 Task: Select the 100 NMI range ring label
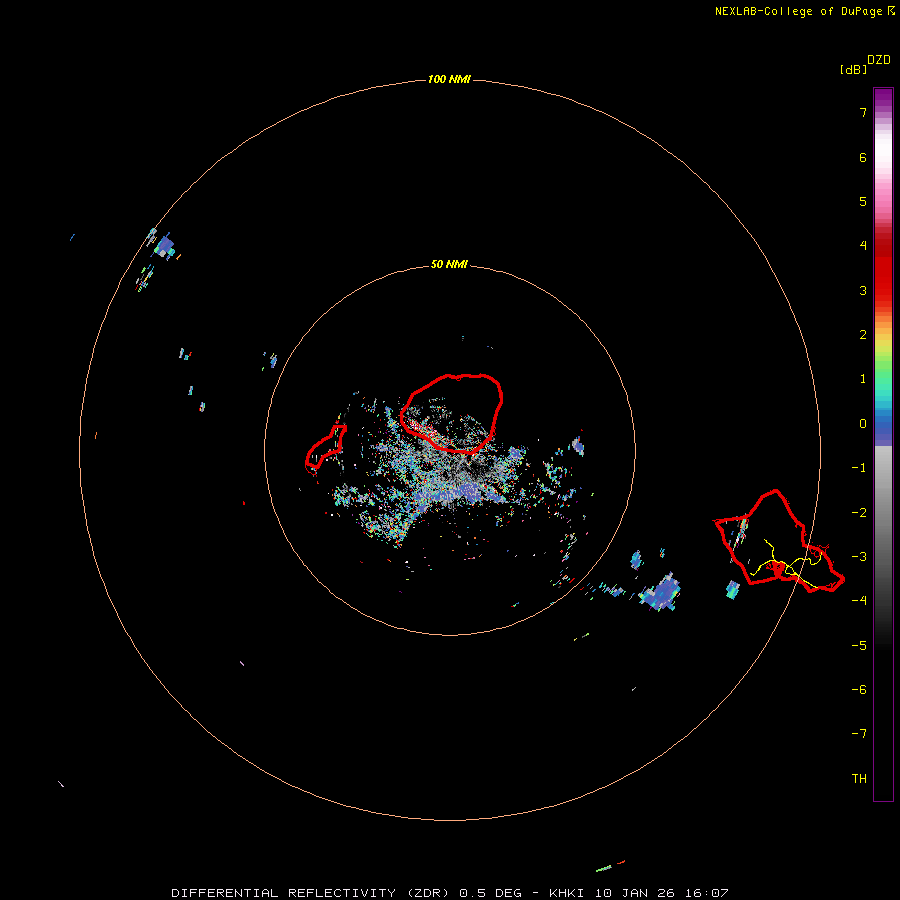(449, 79)
